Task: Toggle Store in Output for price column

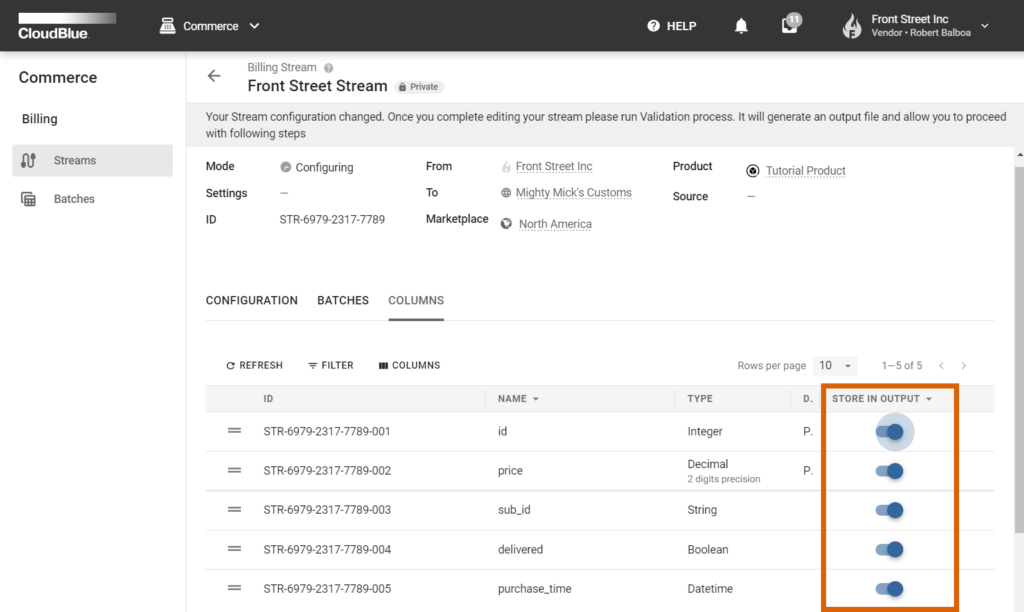Action: 890,471
